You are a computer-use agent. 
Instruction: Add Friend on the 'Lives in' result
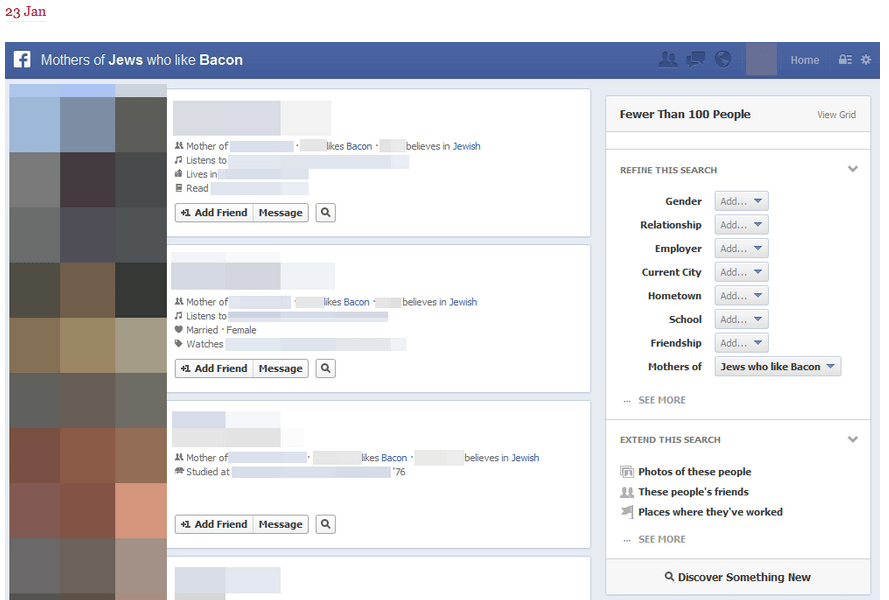click(x=214, y=213)
